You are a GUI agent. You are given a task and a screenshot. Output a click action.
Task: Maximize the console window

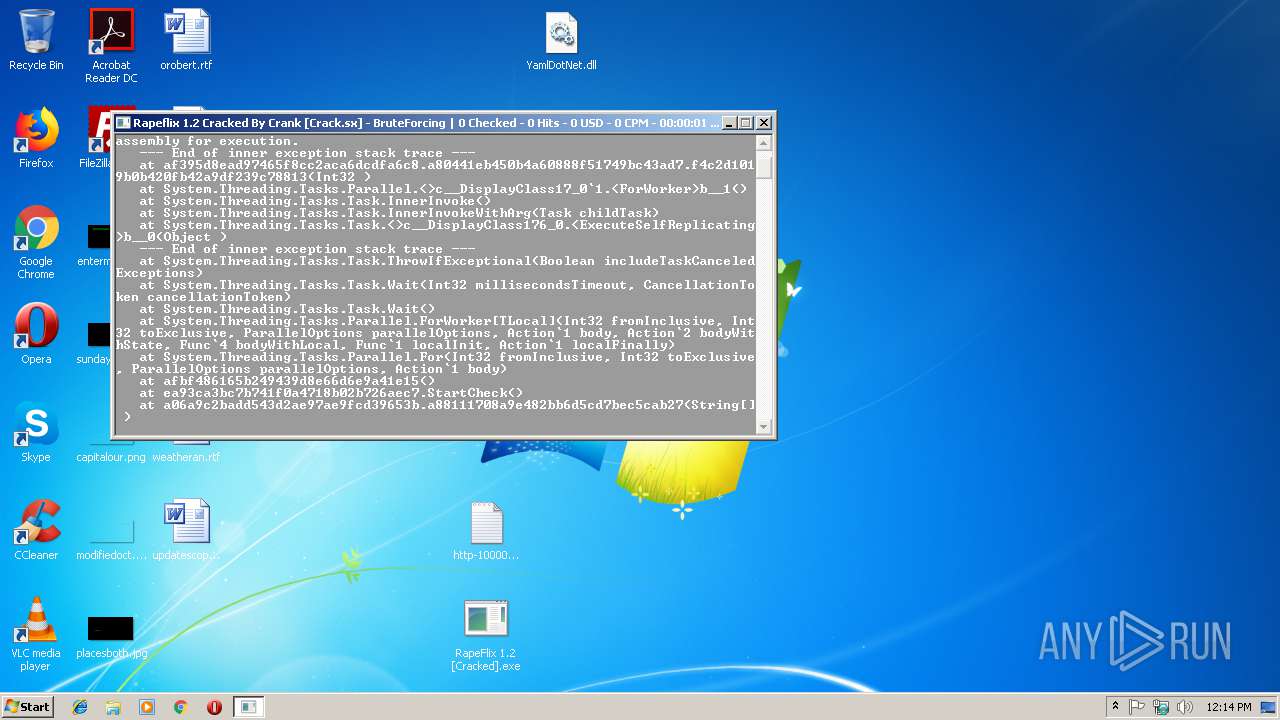746,123
